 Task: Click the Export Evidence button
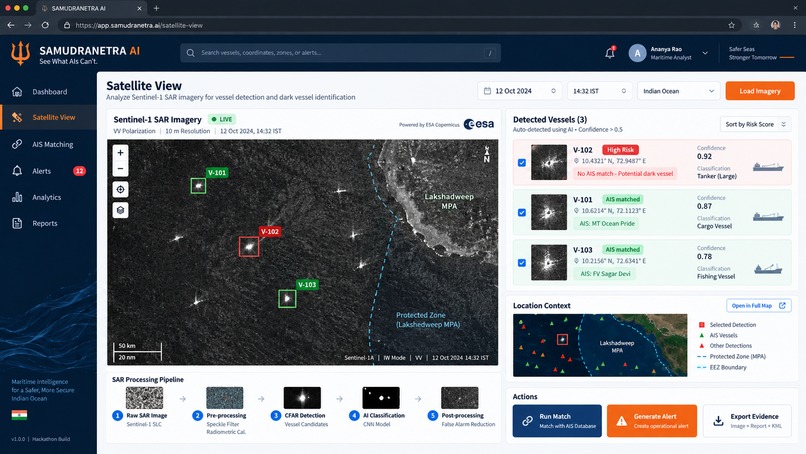tap(747, 421)
